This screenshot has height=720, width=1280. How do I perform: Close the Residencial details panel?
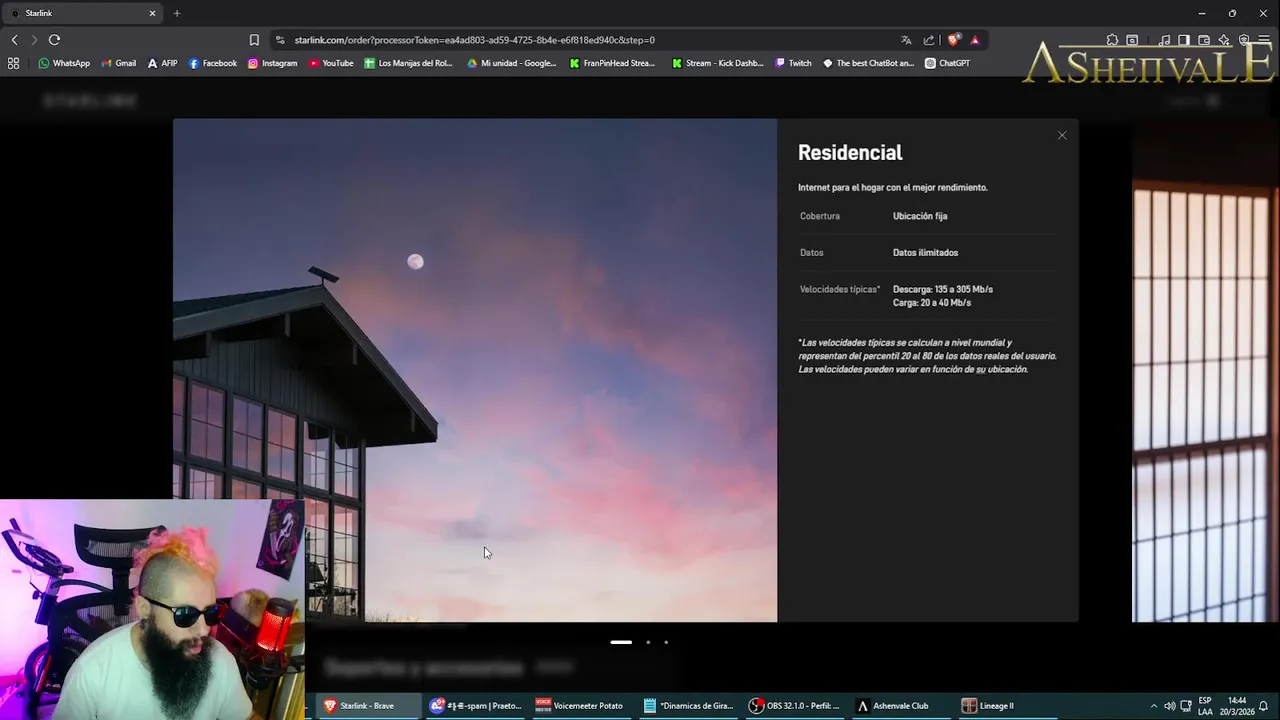tap(1062, 135)
